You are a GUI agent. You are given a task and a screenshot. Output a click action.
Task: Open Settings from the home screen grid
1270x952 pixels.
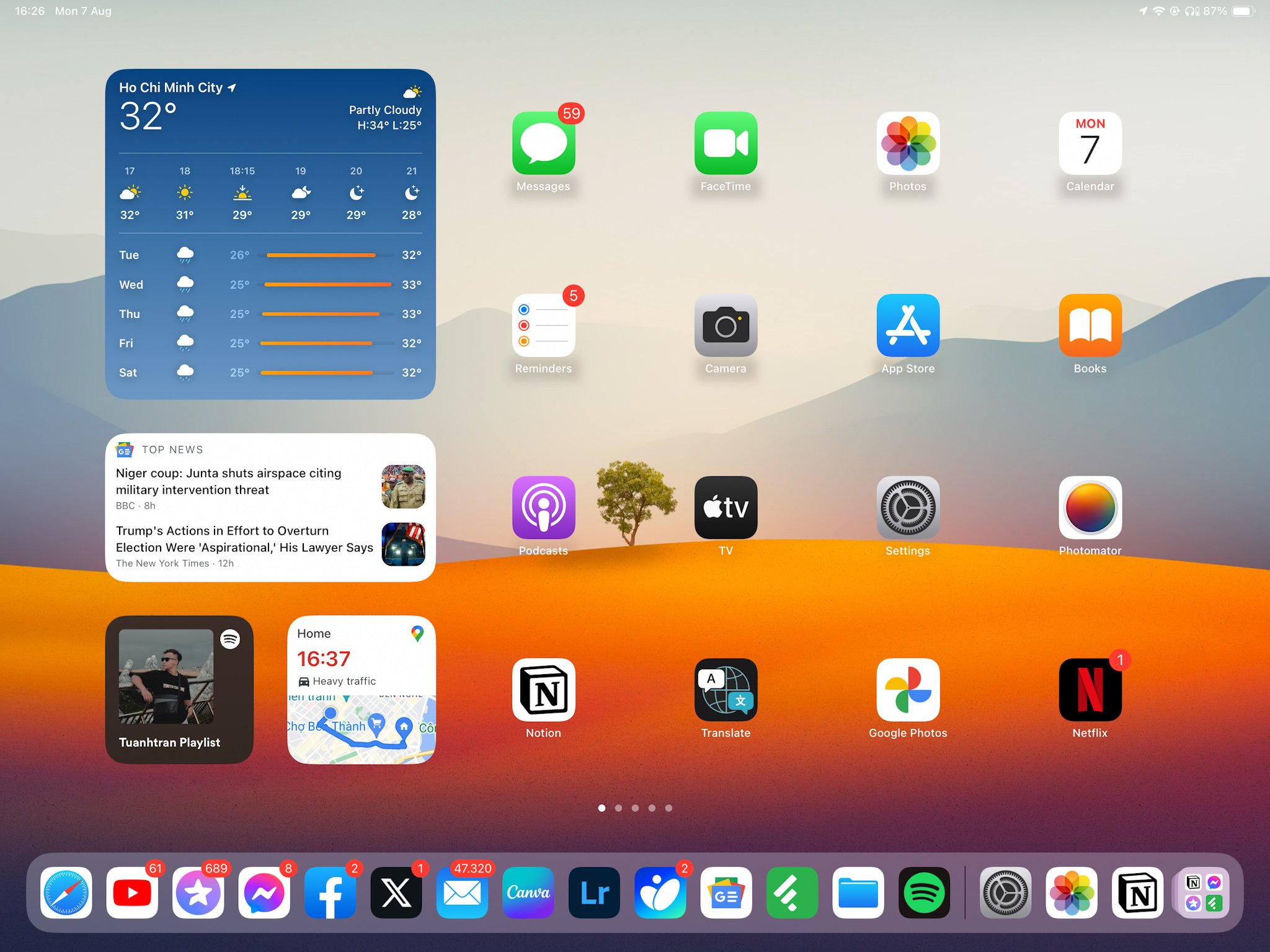coord(908,507)
